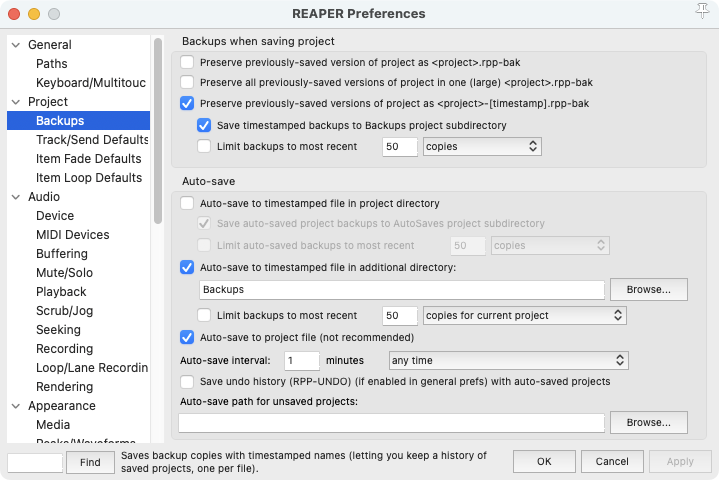Open the 'any time' auto-save dropdown
The width and height of the screenshot is (719, 480).
pyautogui.click(x=507, y=360)
